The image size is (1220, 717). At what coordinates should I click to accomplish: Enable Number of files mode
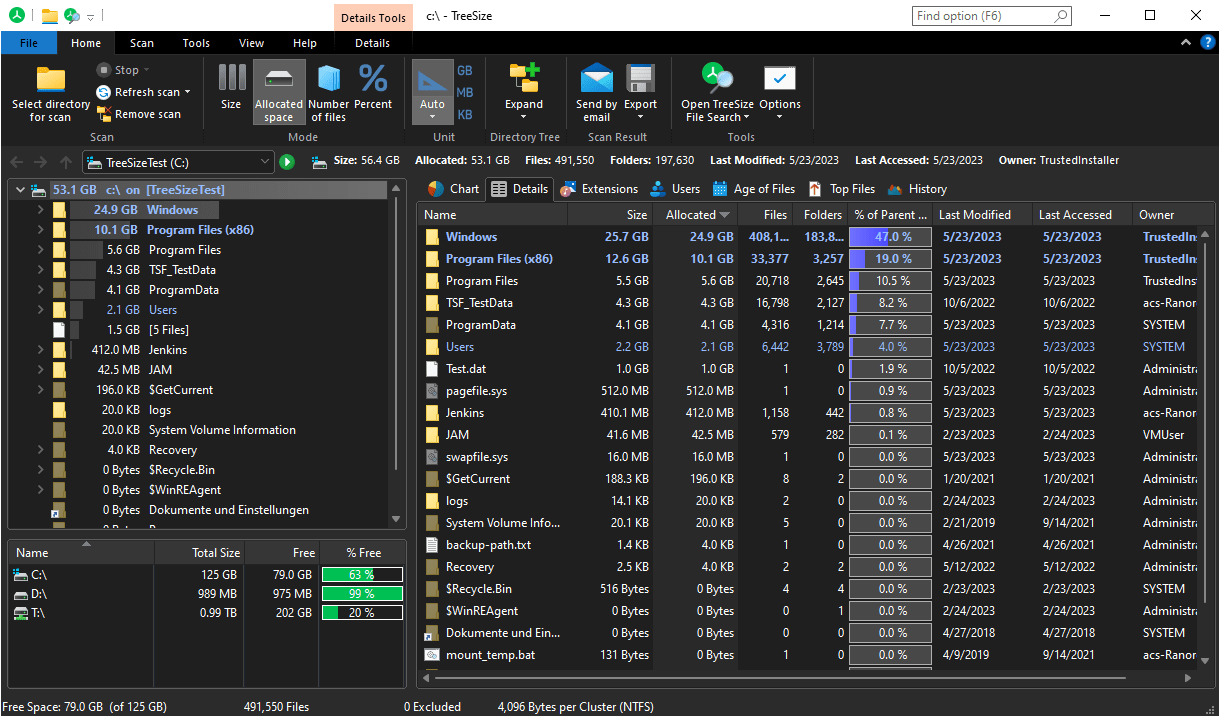coord(328,92)
